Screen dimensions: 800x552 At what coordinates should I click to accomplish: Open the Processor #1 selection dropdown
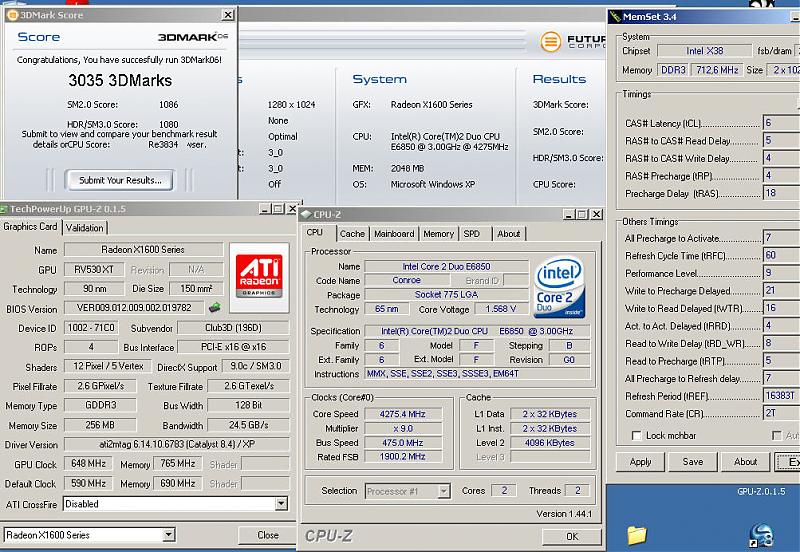[x=444, y=491]
